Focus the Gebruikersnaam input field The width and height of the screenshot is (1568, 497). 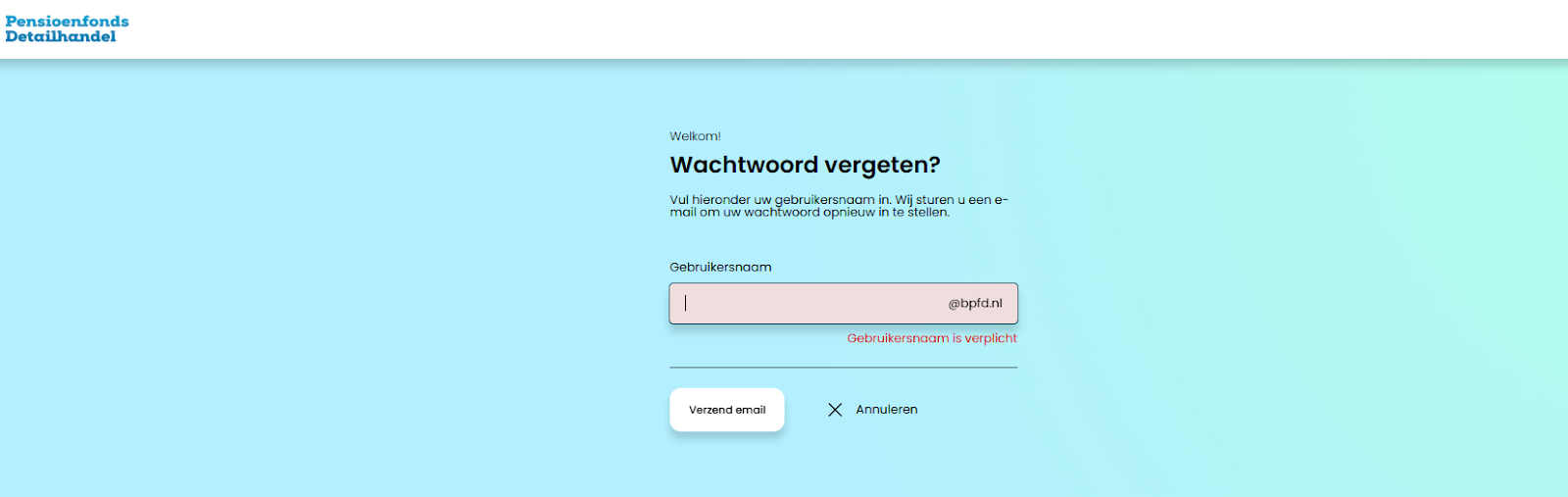[x=804, y=304]
